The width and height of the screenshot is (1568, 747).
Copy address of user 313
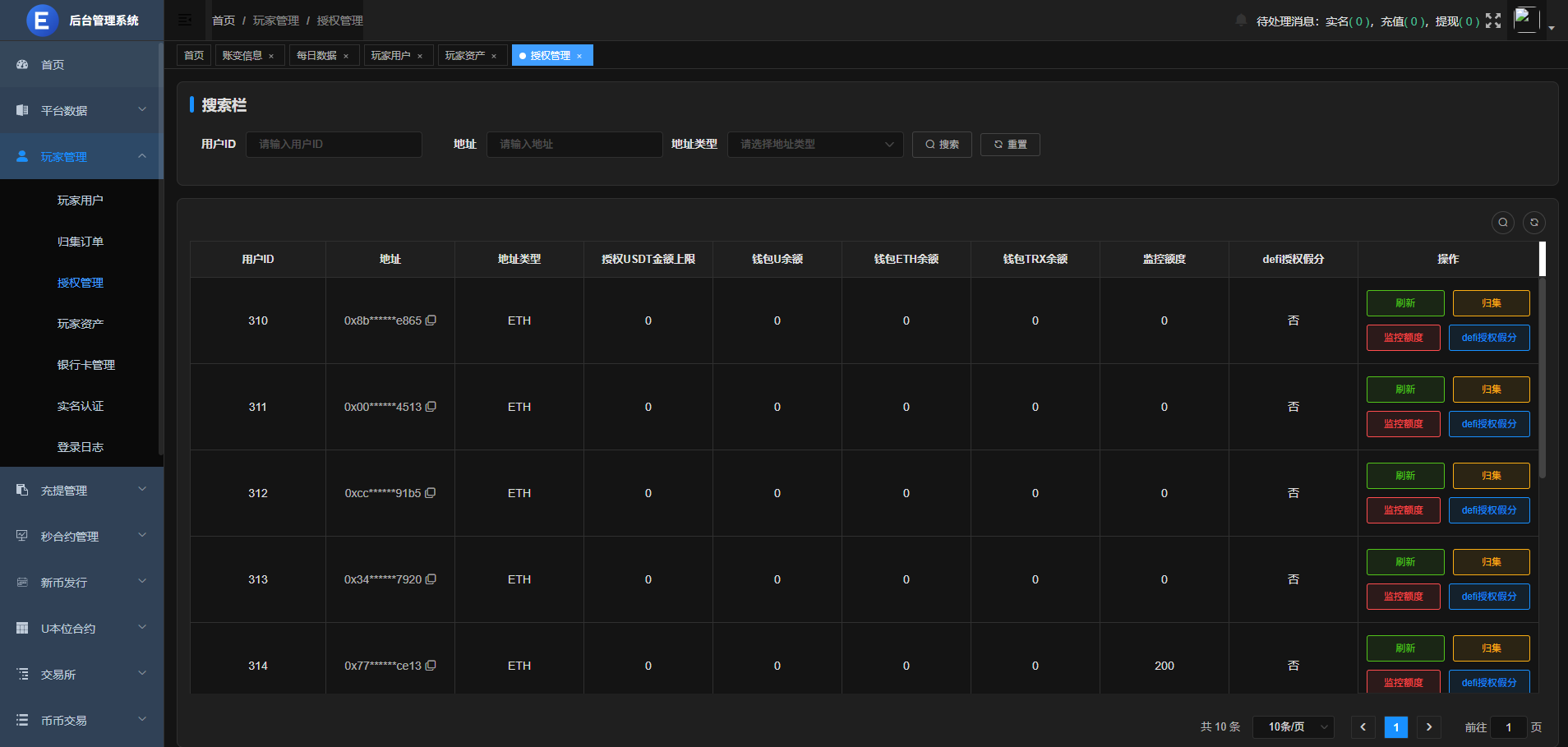(431, 579)
